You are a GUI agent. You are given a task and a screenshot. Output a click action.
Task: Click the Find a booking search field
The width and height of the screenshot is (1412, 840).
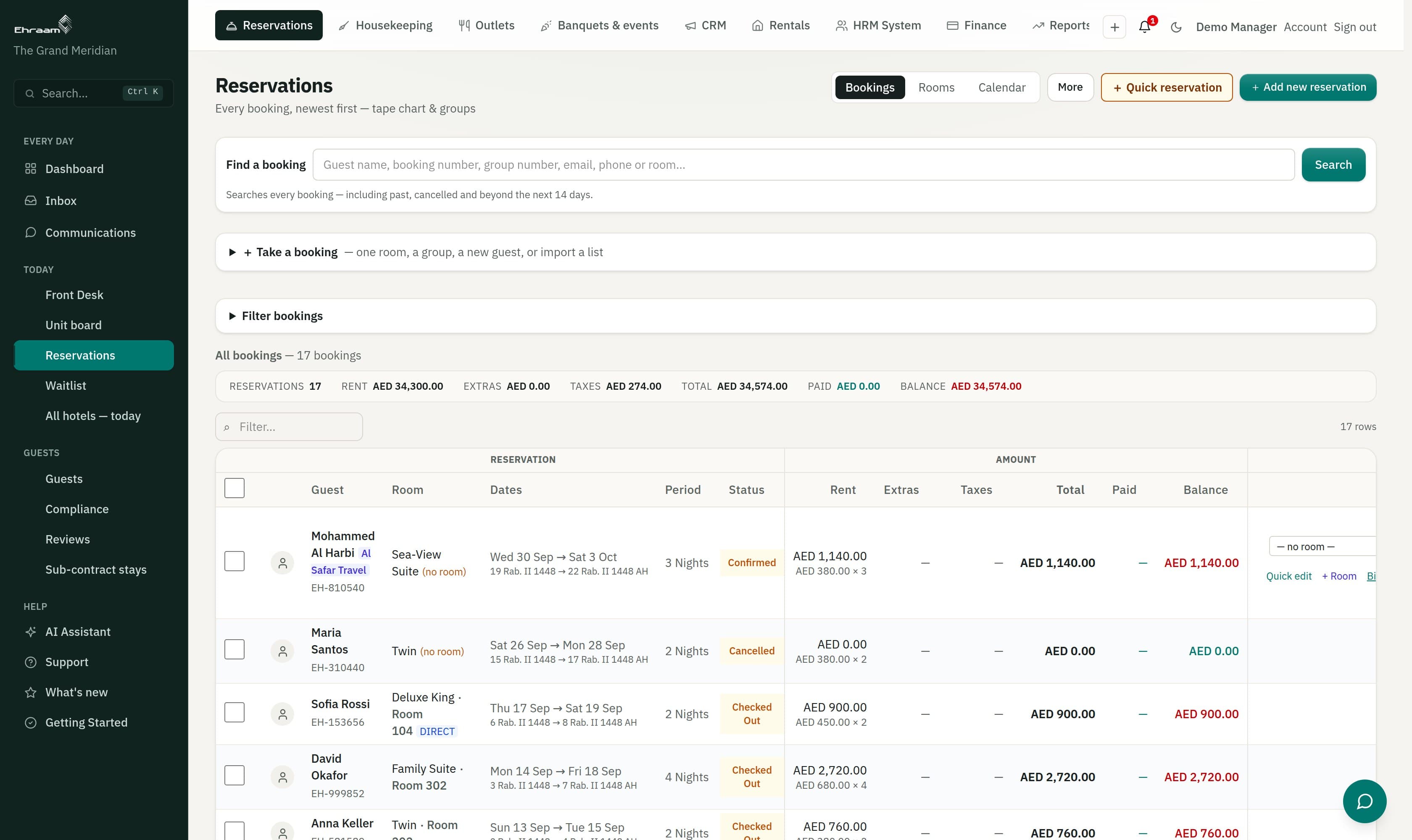tap(803, 165)
